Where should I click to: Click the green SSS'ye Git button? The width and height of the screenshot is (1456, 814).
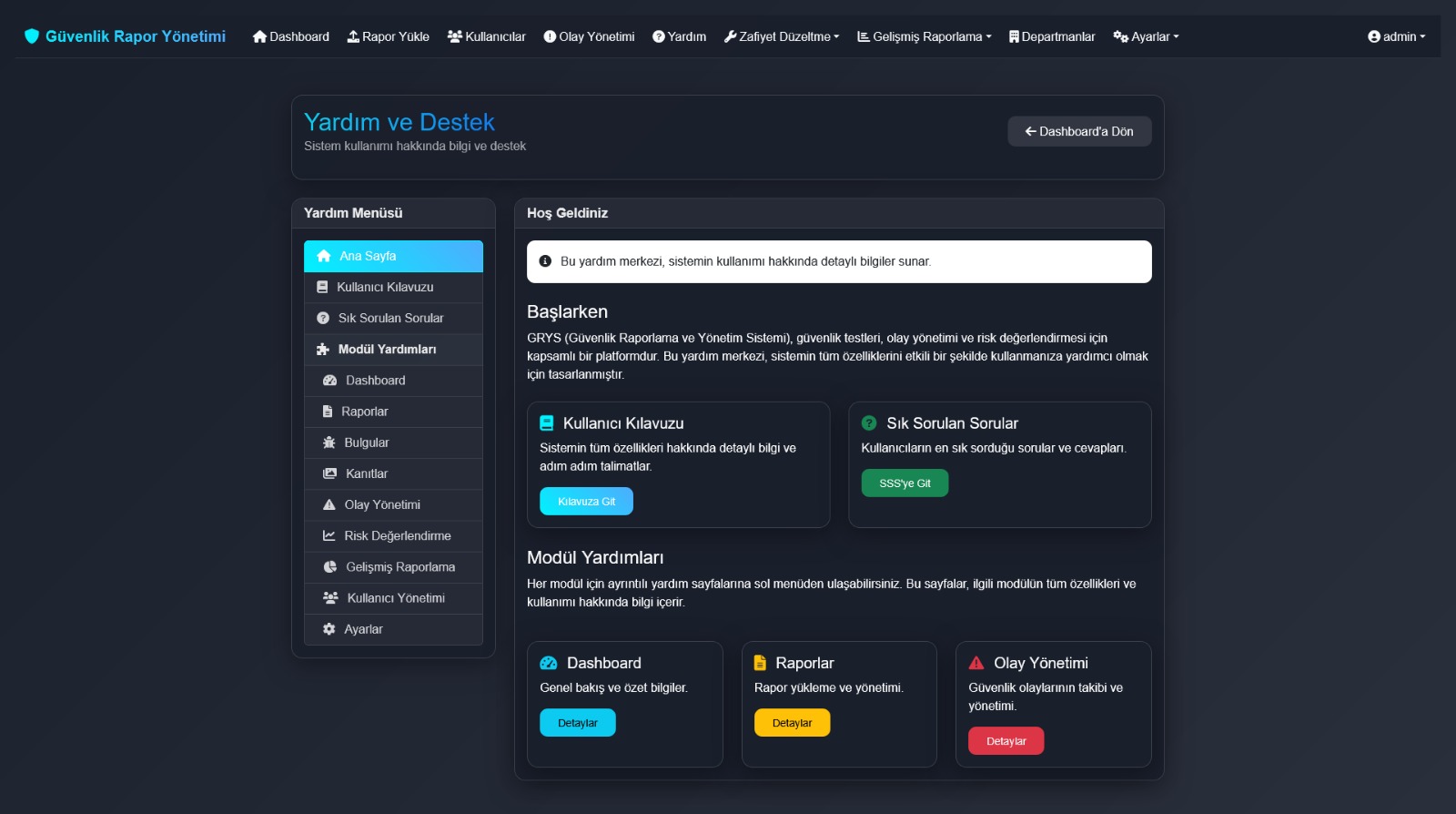[905, 483]
